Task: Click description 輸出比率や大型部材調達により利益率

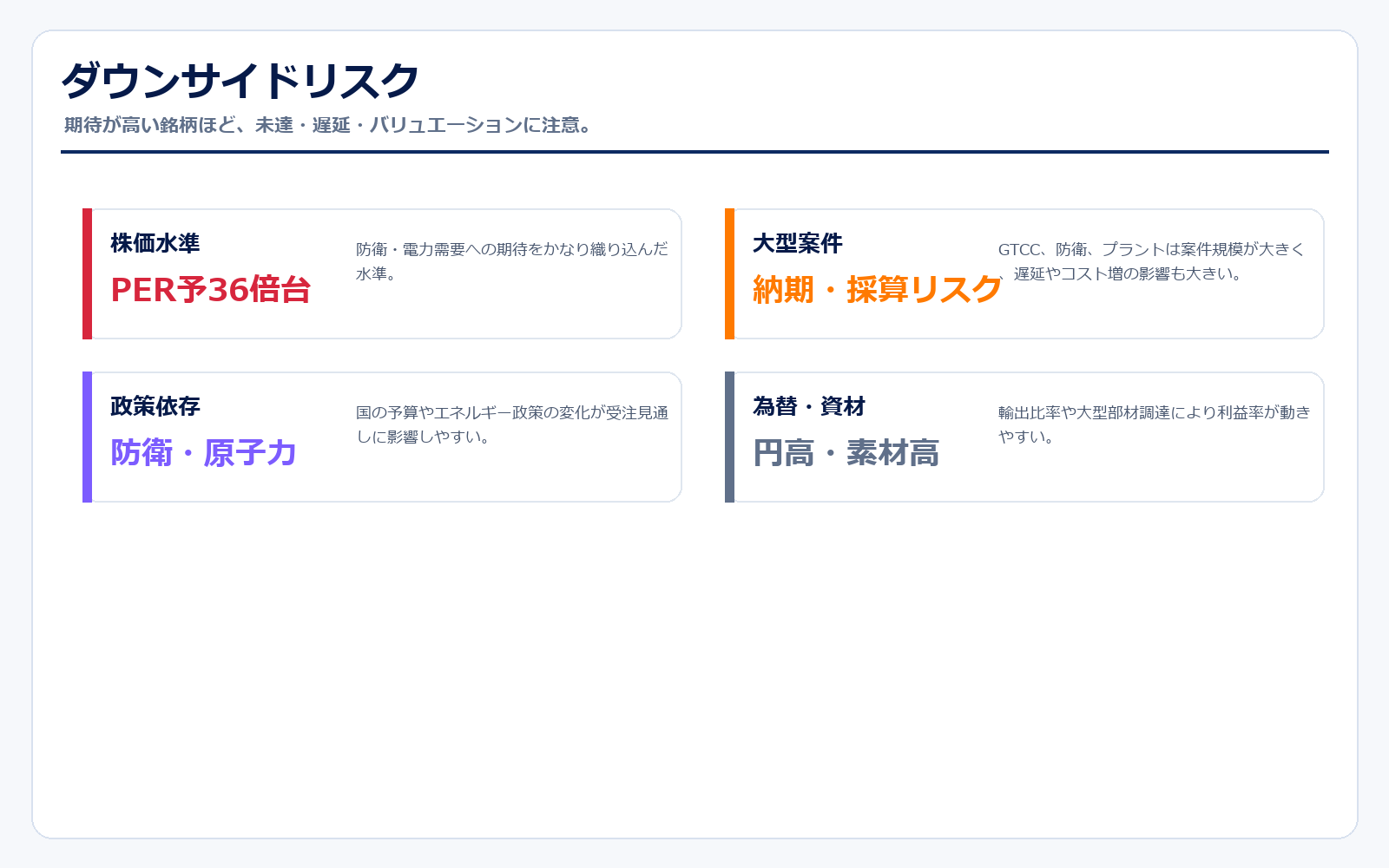Action: coord(1155,424)
